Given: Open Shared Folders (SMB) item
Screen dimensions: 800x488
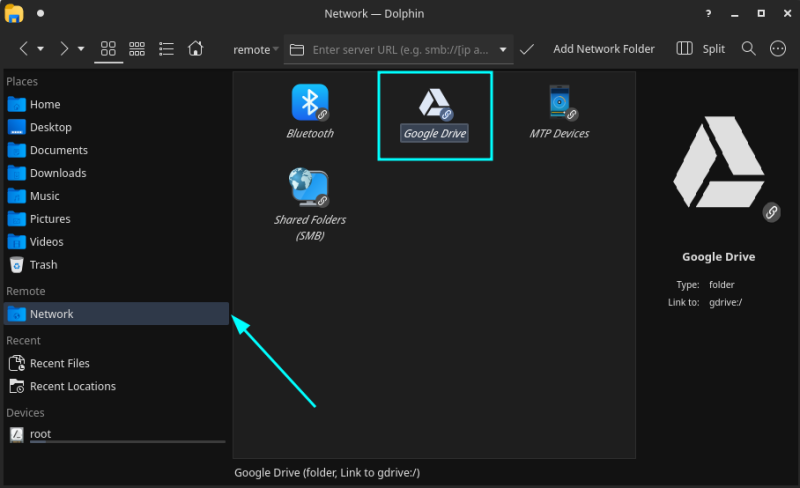Looking at the screenshot, I should coord(310,205).
